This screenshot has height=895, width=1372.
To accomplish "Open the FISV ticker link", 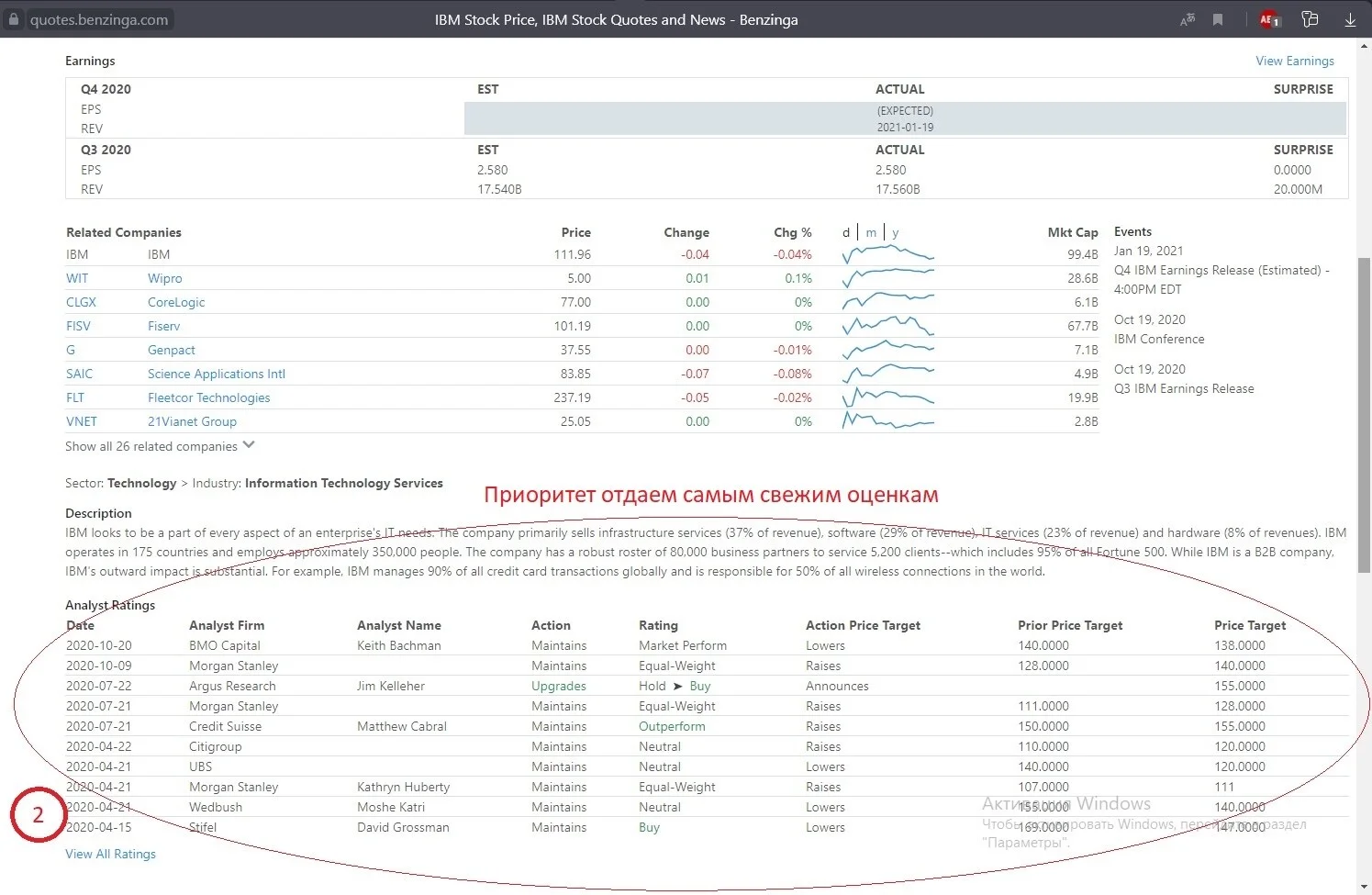I will (78, 326).
